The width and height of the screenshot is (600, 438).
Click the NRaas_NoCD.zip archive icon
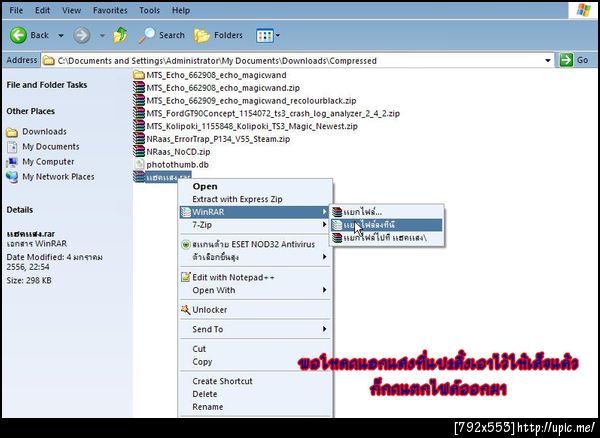pos(139,151)
